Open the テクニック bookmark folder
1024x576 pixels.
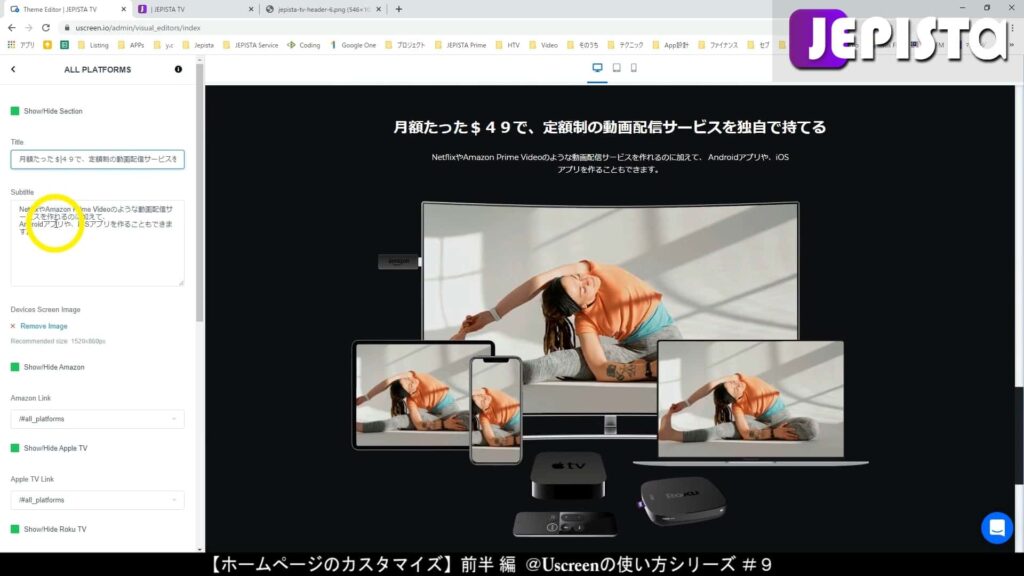(x=625, y=45)
